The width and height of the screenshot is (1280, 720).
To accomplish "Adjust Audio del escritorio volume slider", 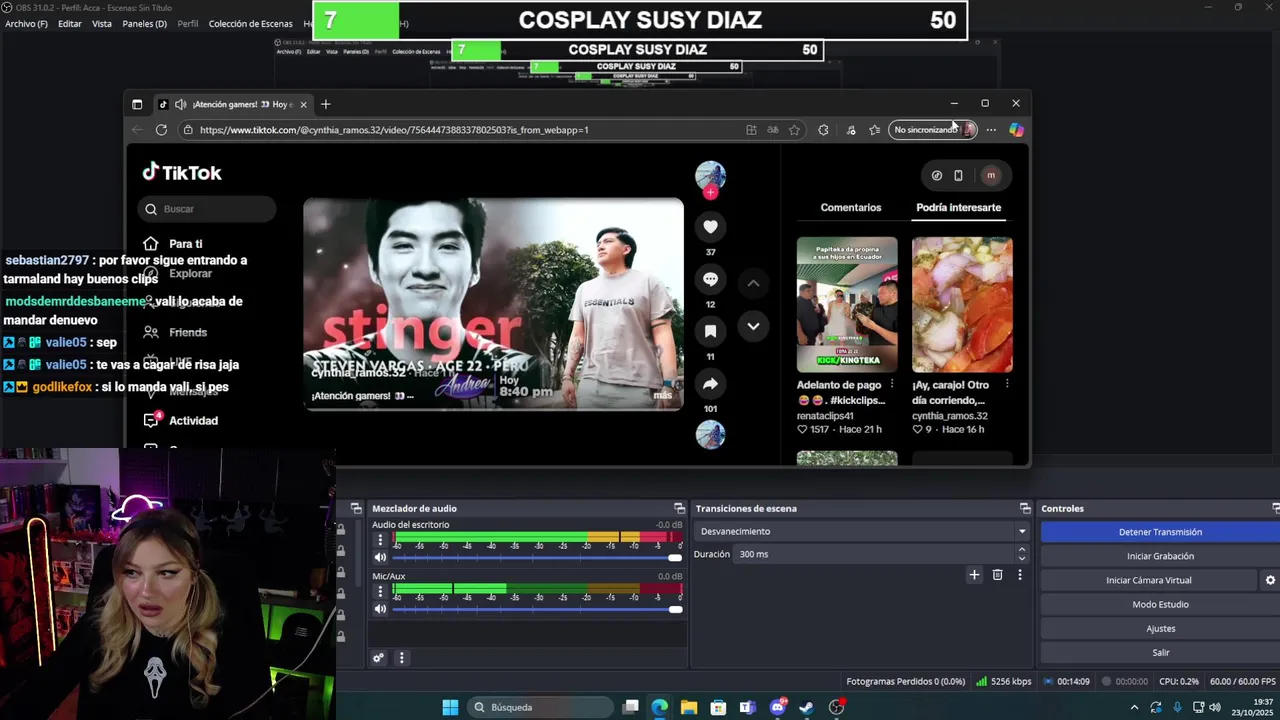I will [537, 557].
